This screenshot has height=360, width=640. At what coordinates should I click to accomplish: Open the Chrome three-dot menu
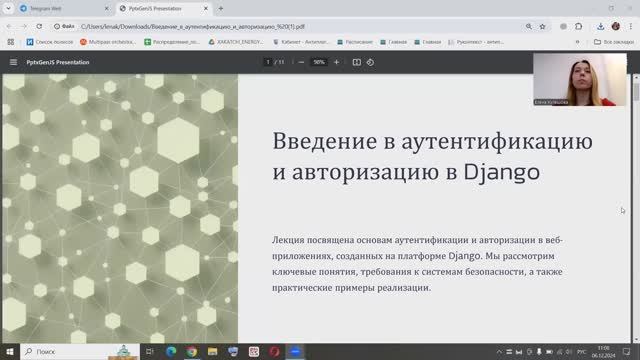[631, 26]
